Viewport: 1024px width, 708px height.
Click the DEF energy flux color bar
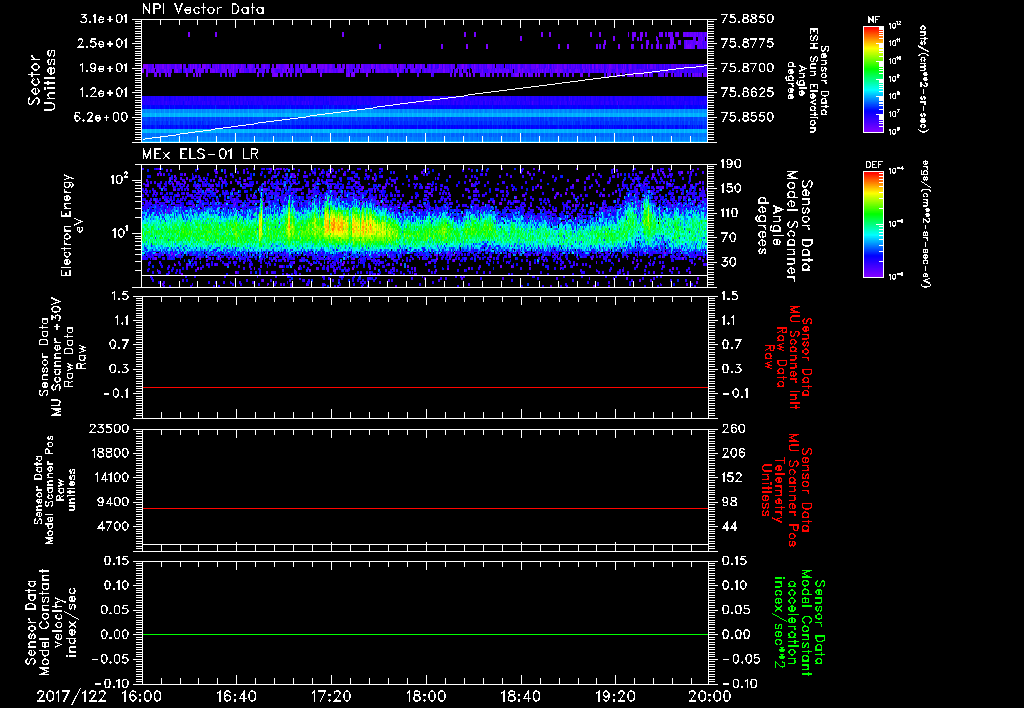[x=873, y=224]
